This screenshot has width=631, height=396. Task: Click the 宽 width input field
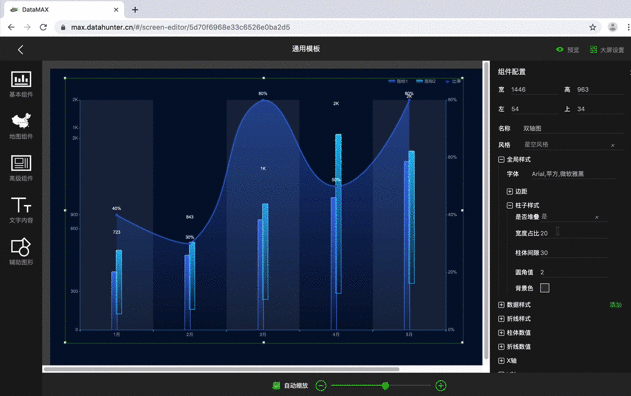[534, 90]
